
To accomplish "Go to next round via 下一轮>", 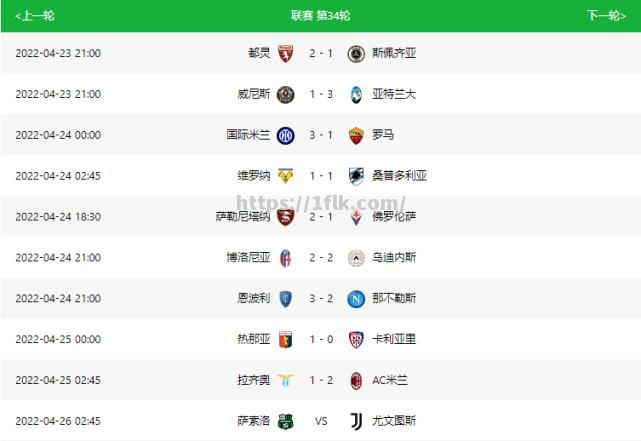I will pyautogui.click(x=607, y=16).
